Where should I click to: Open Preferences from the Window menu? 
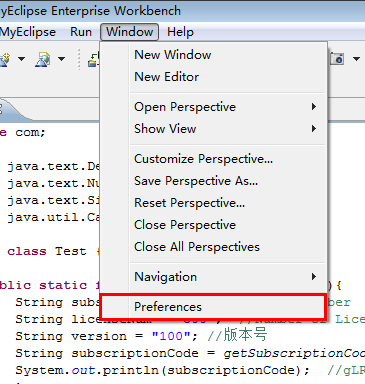pyautogui.click(x=213, y=307)
